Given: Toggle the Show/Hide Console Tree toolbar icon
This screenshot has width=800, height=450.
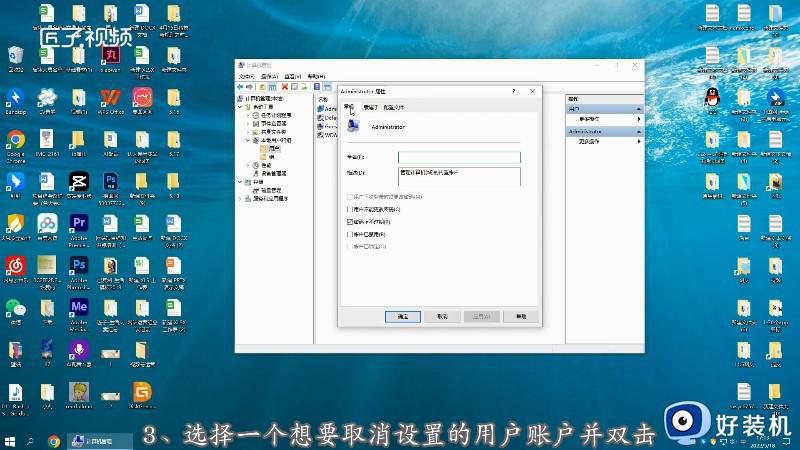Looking at the screenshot, I should click(x=272, y=87).
